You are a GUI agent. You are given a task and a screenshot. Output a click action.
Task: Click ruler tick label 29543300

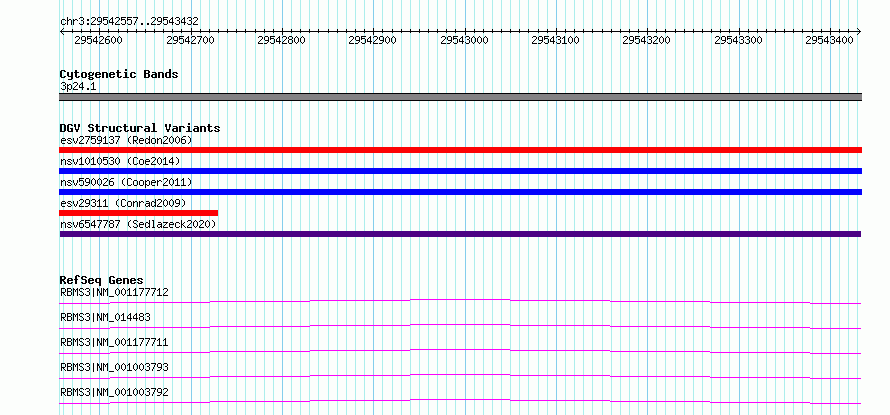[x=738, y=40]
